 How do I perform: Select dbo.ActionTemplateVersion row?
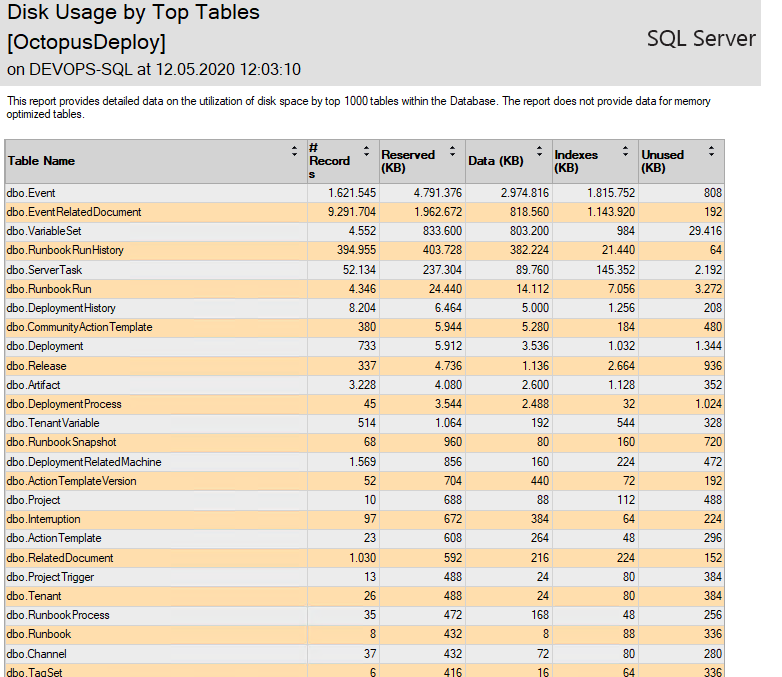coord(365,481)
